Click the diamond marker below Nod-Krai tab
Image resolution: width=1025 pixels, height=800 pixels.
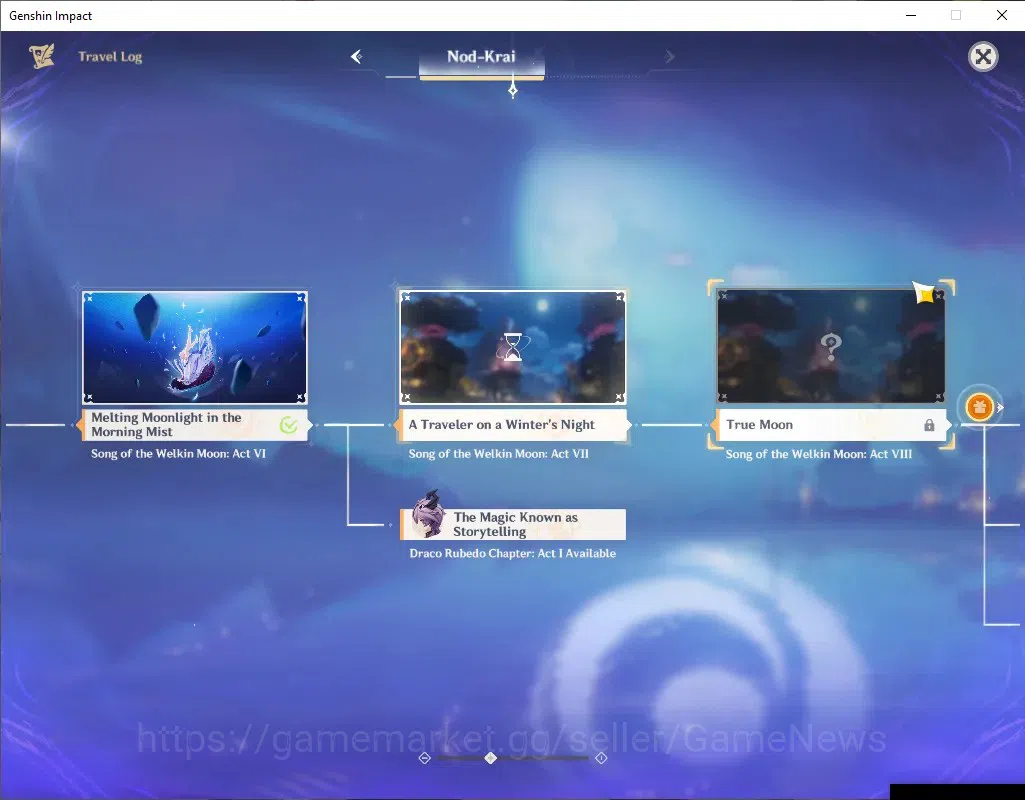coord(513,90)
